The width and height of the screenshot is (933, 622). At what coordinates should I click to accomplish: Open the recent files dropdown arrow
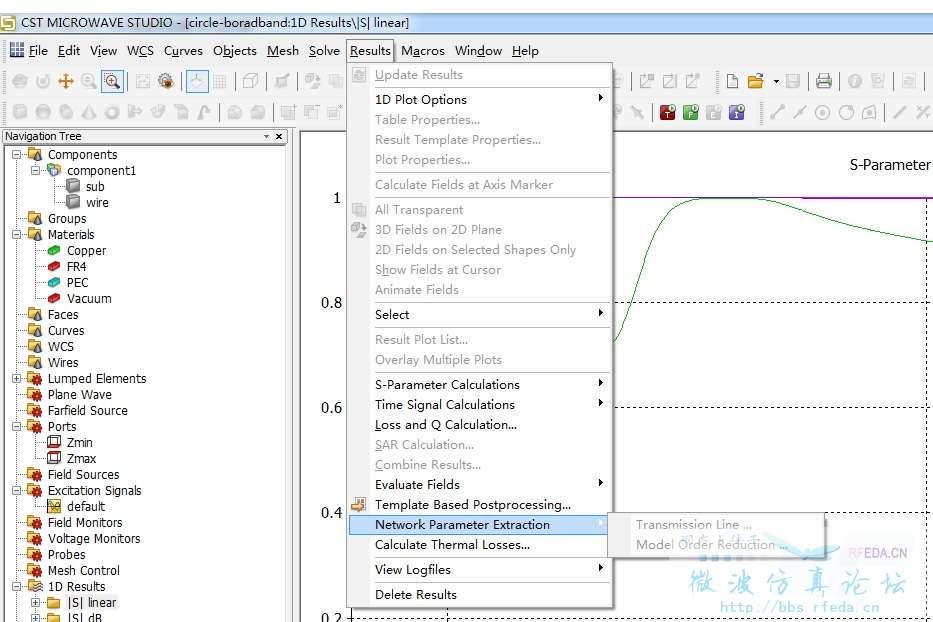point(776,81)
